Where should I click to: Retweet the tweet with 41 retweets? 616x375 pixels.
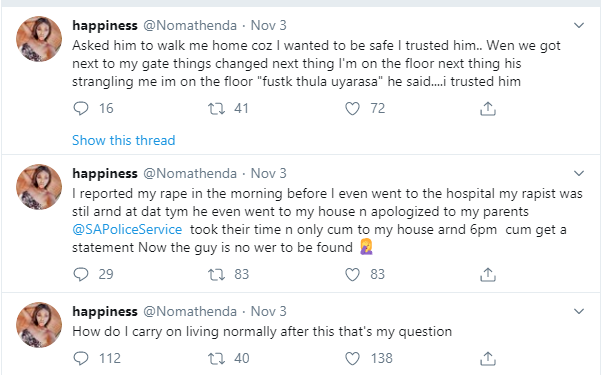216,108
